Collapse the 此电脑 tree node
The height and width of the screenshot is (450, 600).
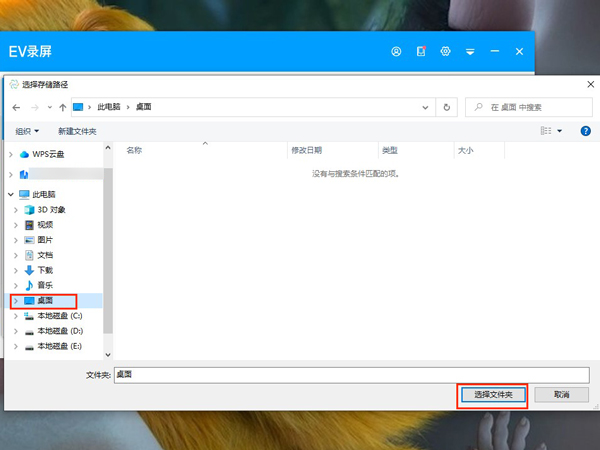[x=10, y=194]
